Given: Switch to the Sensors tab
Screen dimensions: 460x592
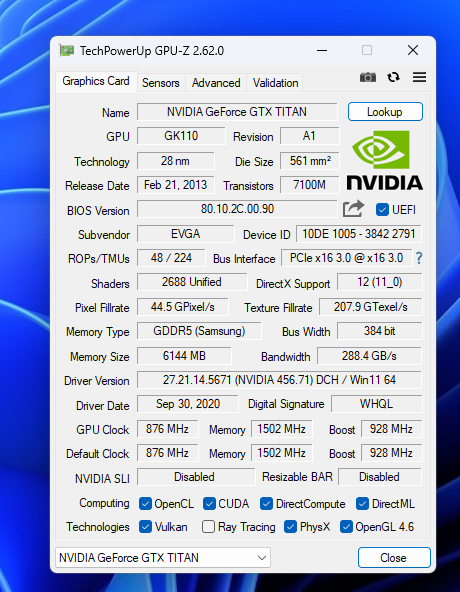Looking at the screenshot, I should (161, 83).
